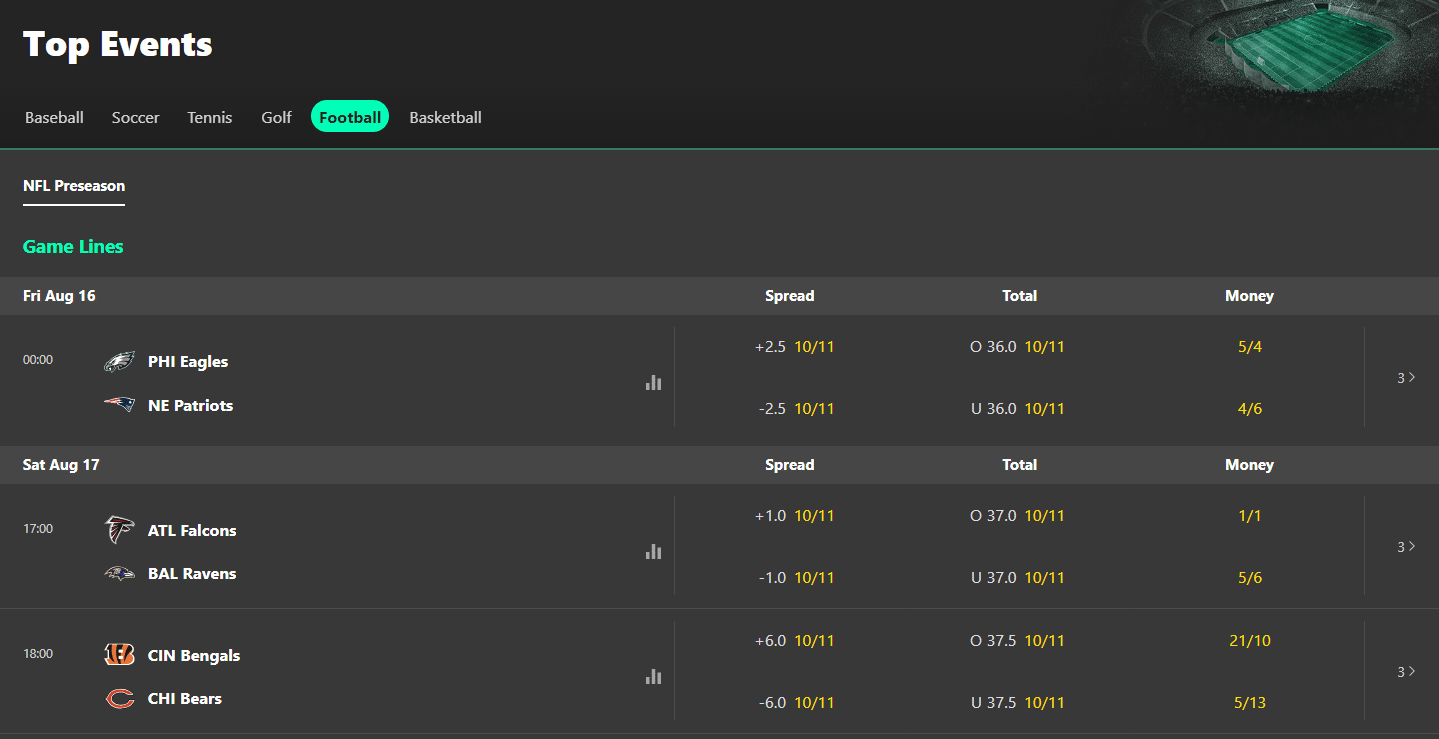The width and height of the screenshot is (1439, 739).
Task: Open the statistics chart for Bengals vs Bears
Action: point(653,676)
